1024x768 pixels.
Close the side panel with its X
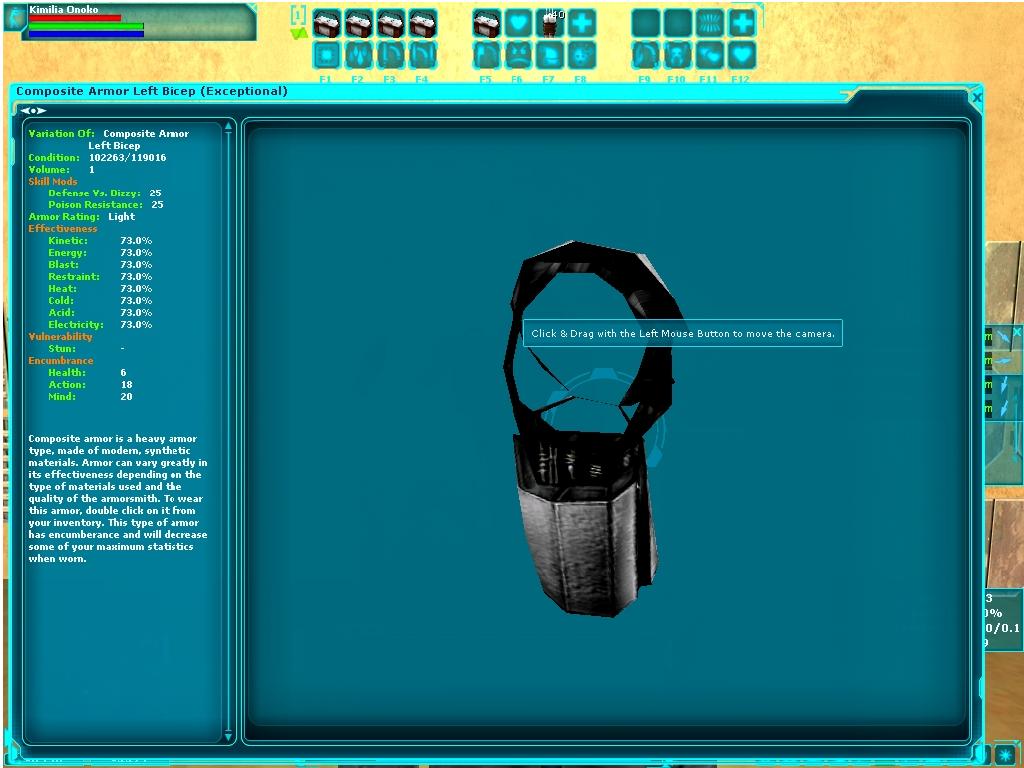tap(1017, 333)
